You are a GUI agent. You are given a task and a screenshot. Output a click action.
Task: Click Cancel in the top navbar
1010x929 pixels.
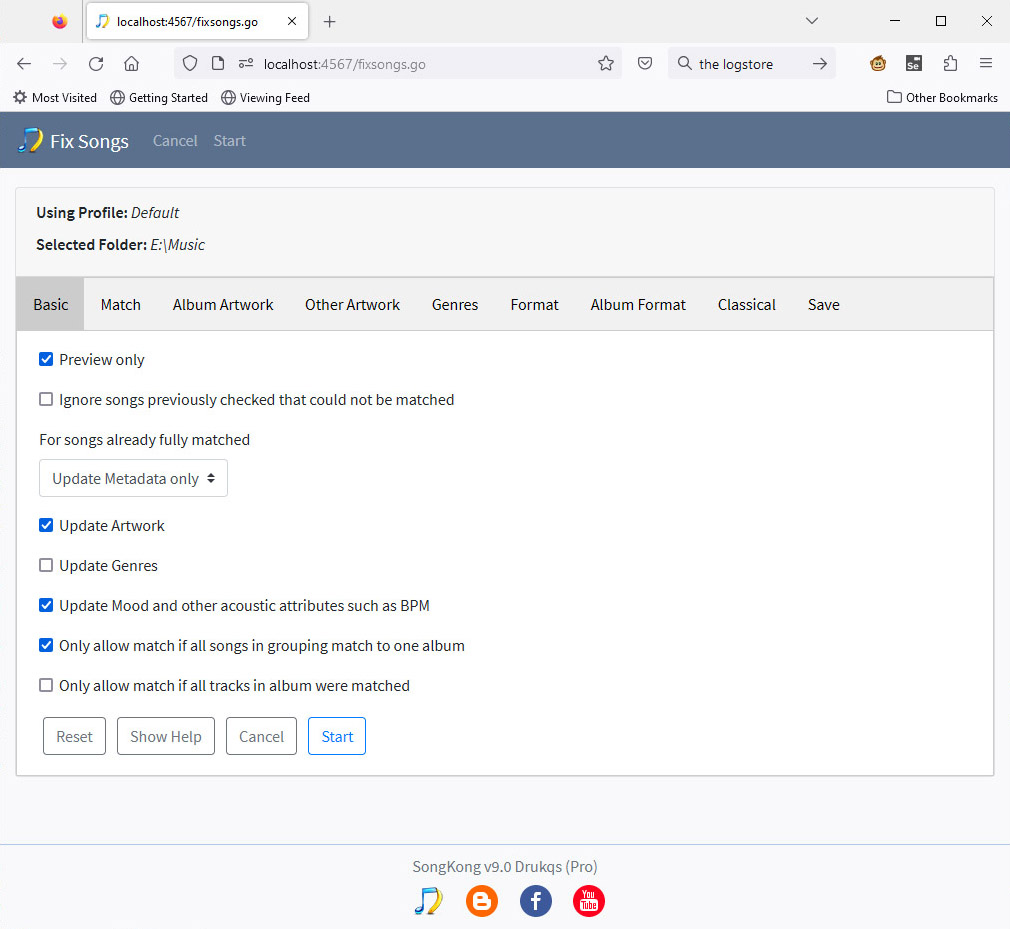pos(175,140)
